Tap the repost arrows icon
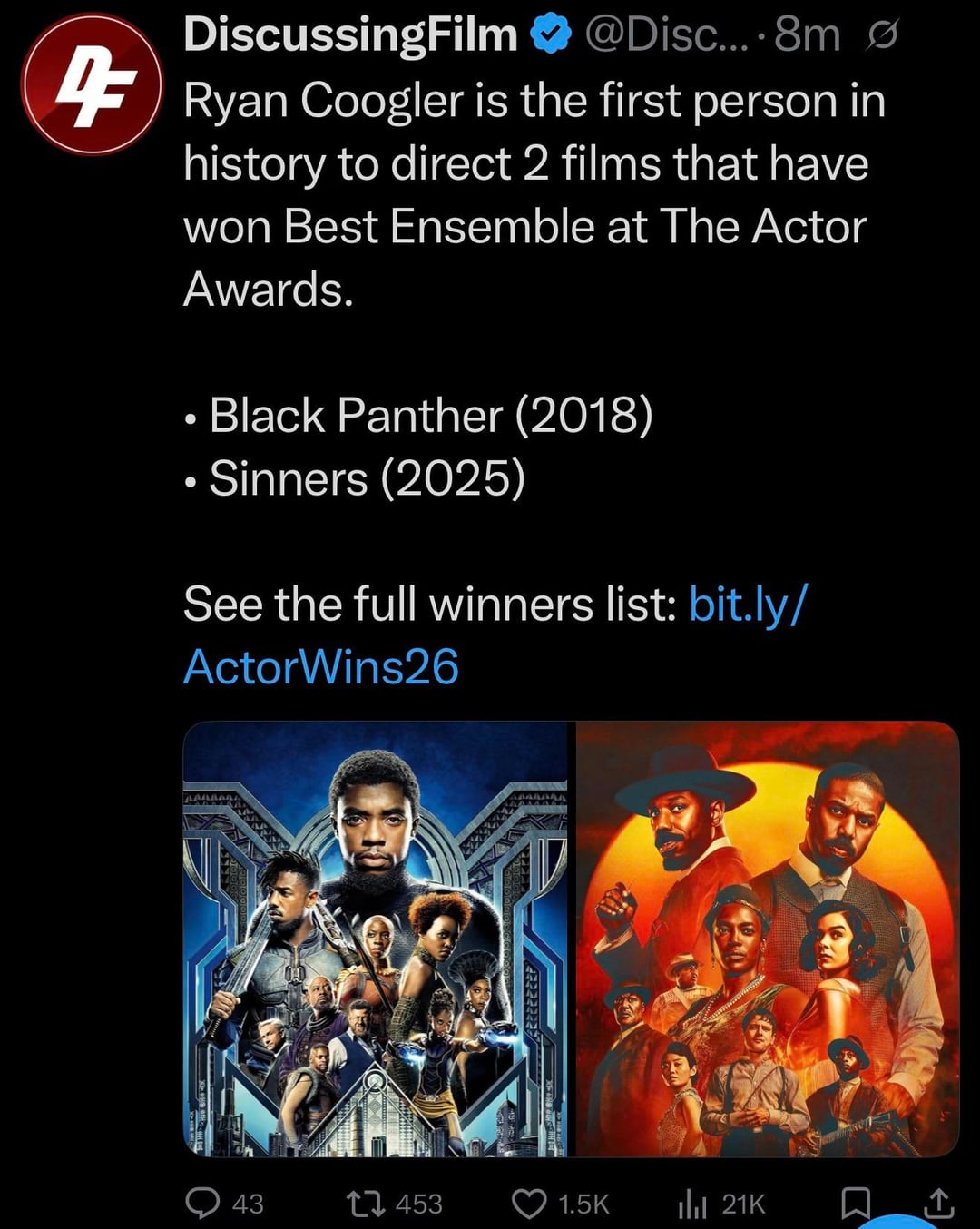Screen dimensions: 980x1229 367,1204
